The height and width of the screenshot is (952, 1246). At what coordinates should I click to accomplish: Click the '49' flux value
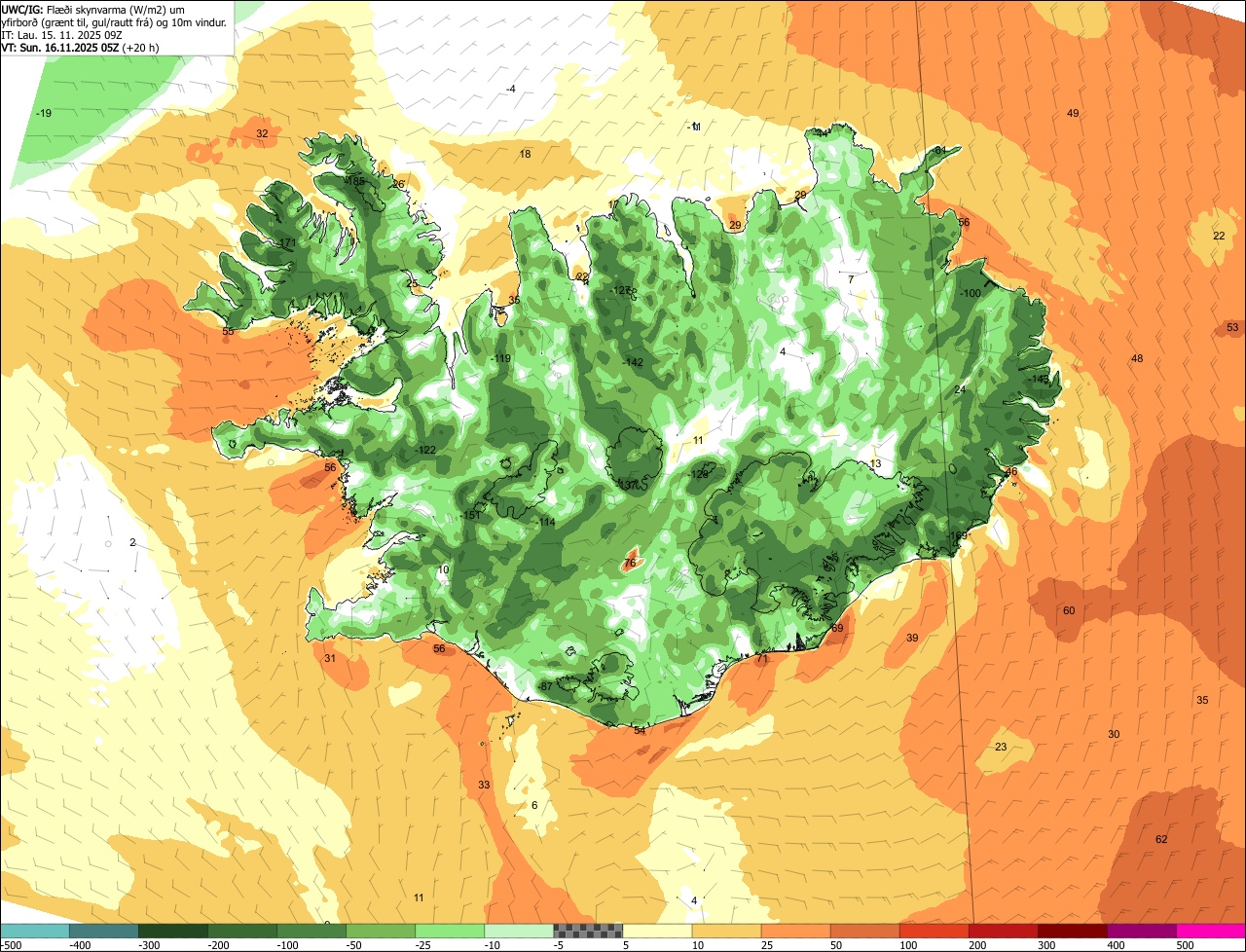point(1073,114)
